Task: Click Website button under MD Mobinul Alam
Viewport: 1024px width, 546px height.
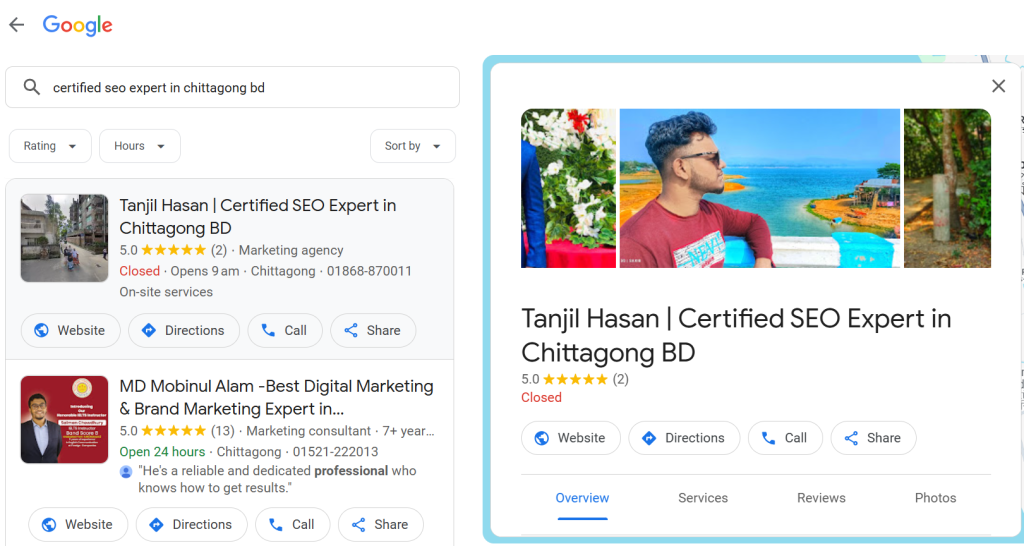Action: 78,524
